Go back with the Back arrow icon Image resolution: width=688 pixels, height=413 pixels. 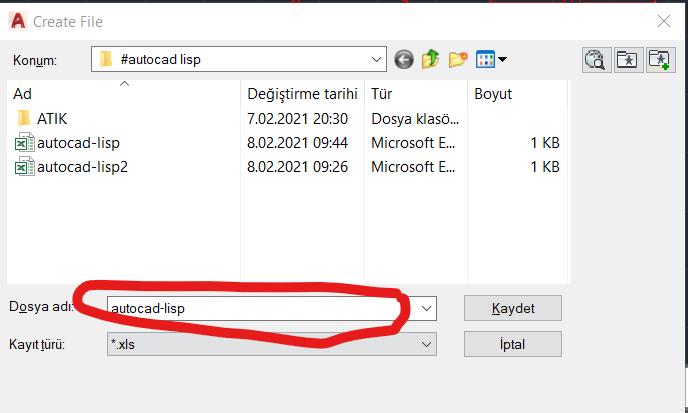(404, 59)
